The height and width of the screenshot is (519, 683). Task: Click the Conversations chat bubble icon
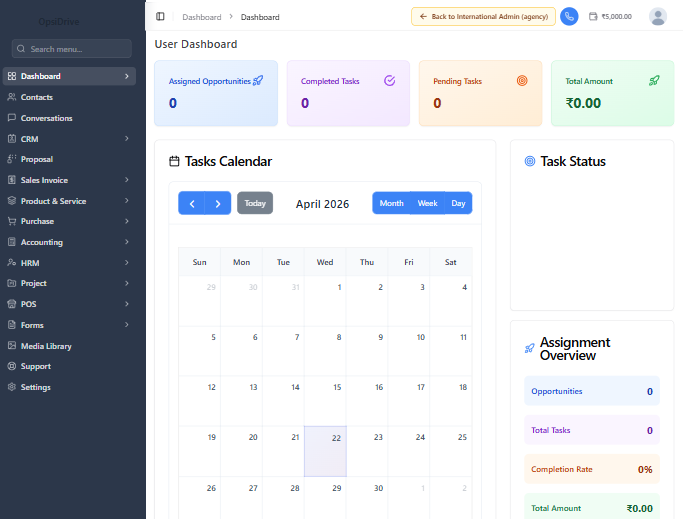(12, 118)
